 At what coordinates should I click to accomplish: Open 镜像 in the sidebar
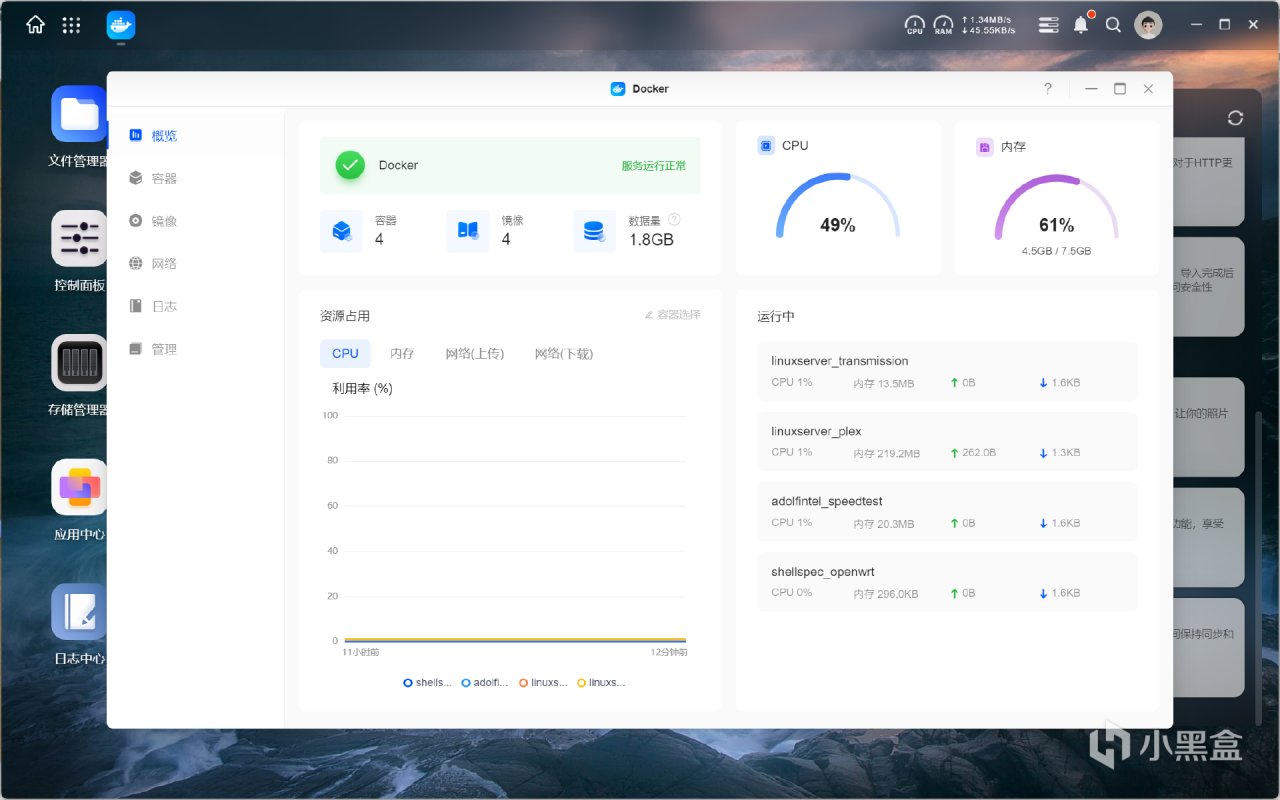click(x=196, y=221)
